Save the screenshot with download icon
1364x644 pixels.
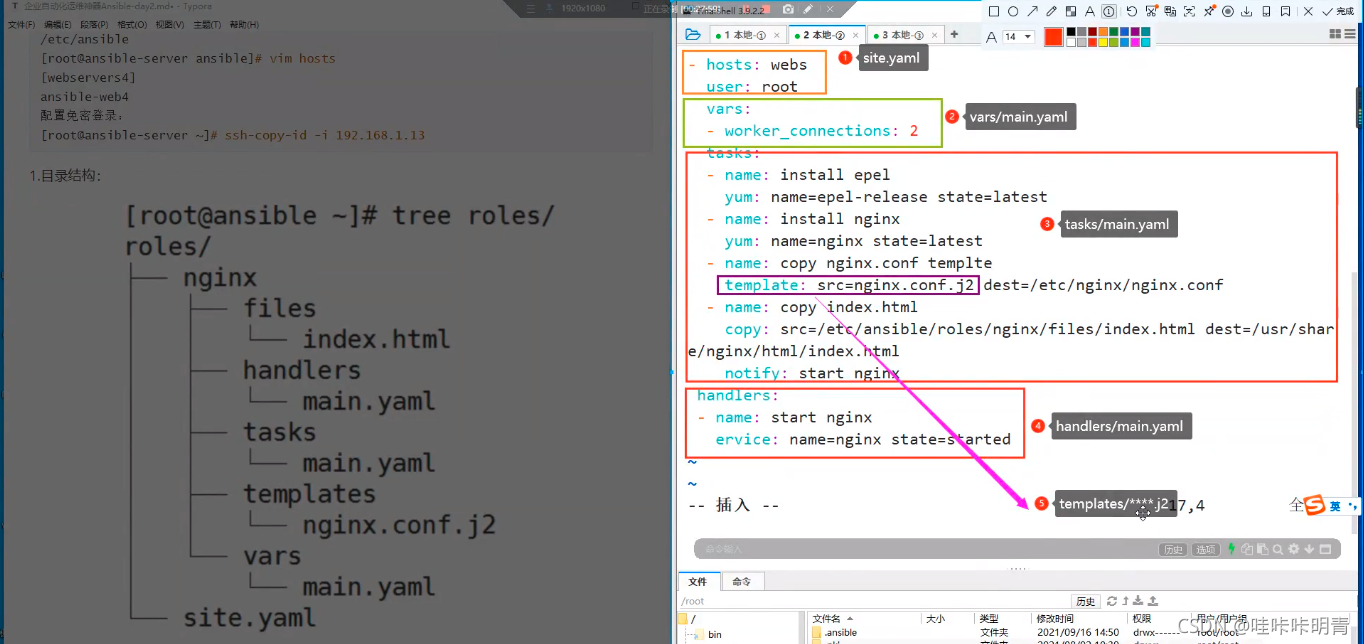(1247, 12)
